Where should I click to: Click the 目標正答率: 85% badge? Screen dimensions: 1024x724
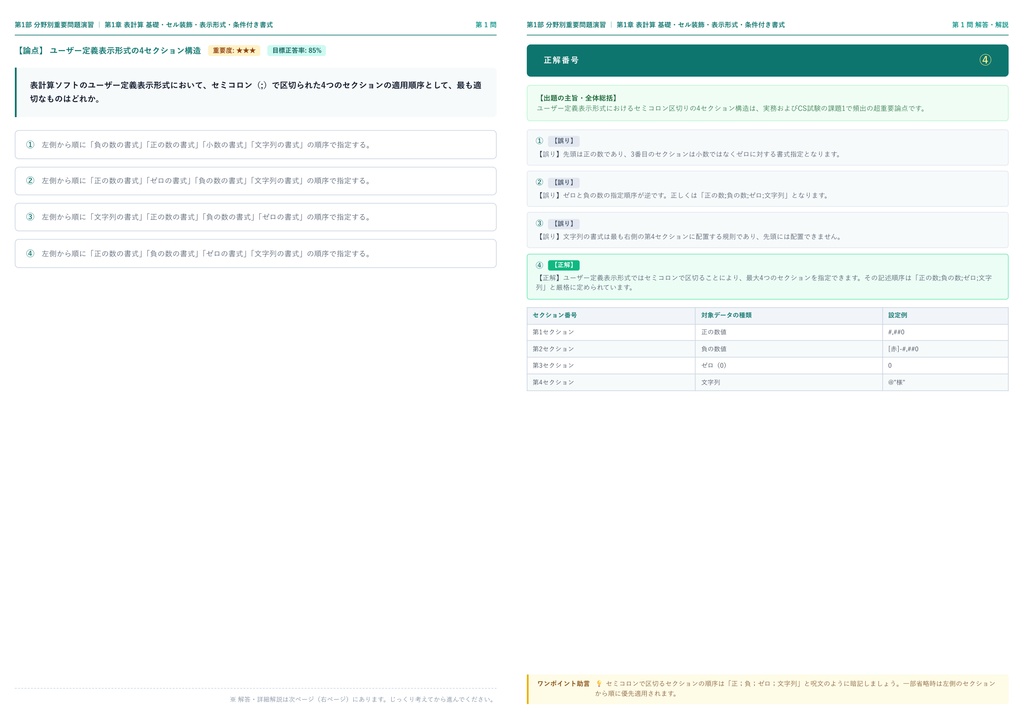tap(296, 50)
